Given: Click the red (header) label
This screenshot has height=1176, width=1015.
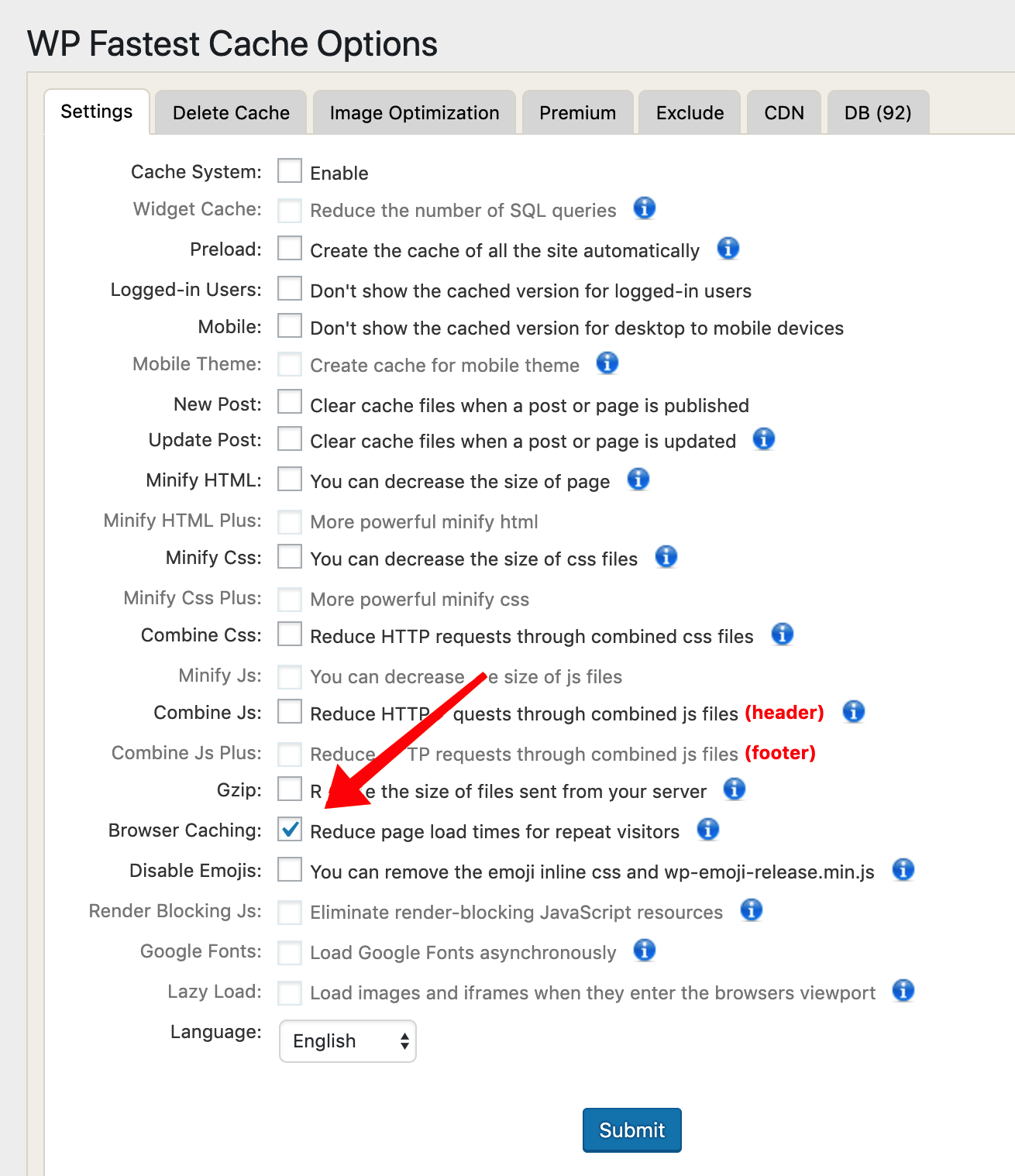Looking at the screenshot, I should coord(784,712).
